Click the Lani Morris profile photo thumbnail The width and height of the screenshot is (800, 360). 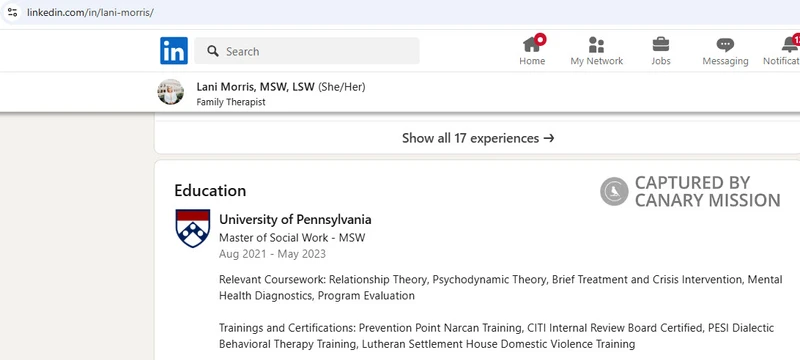pos(170,92)
